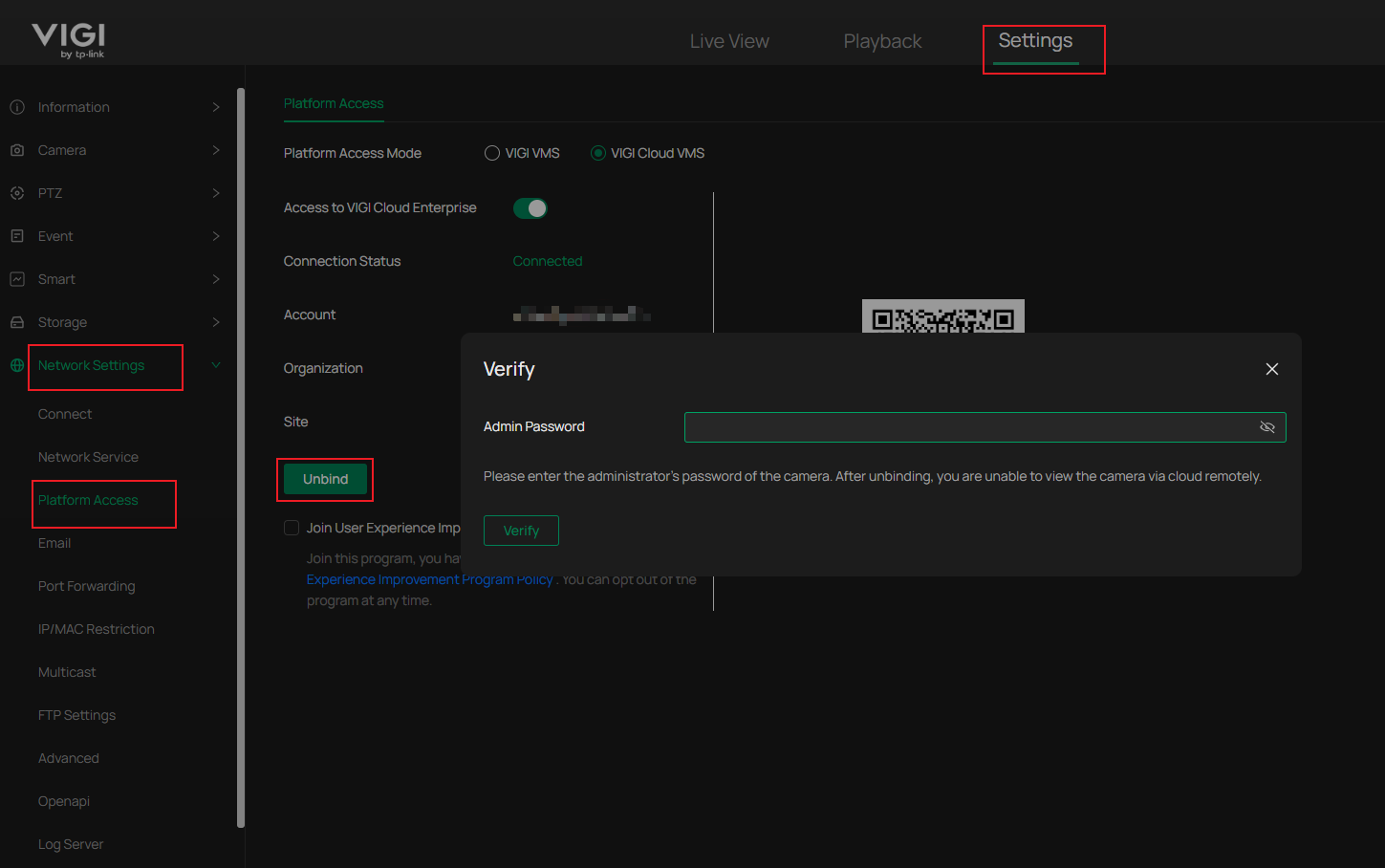
Task: Open Experience Improvement Program Policy link
Action: tap(430, 579)
